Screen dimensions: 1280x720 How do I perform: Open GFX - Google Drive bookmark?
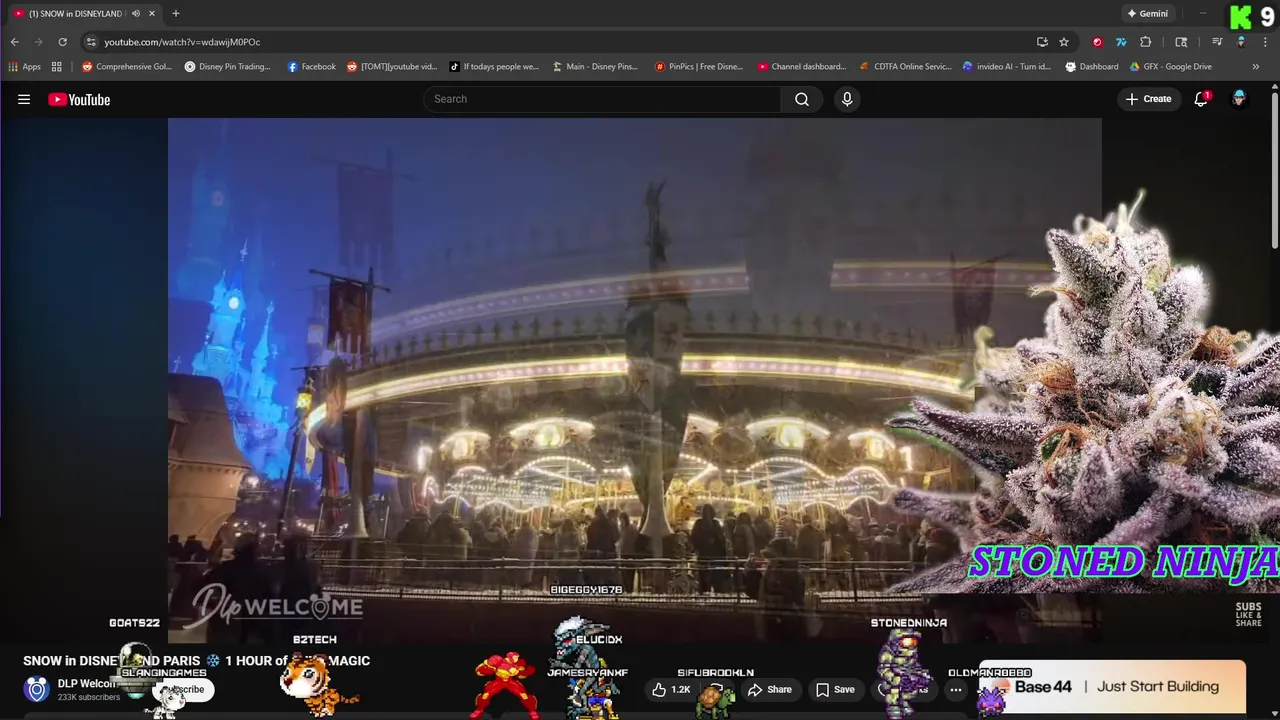tap(1171, 67)
